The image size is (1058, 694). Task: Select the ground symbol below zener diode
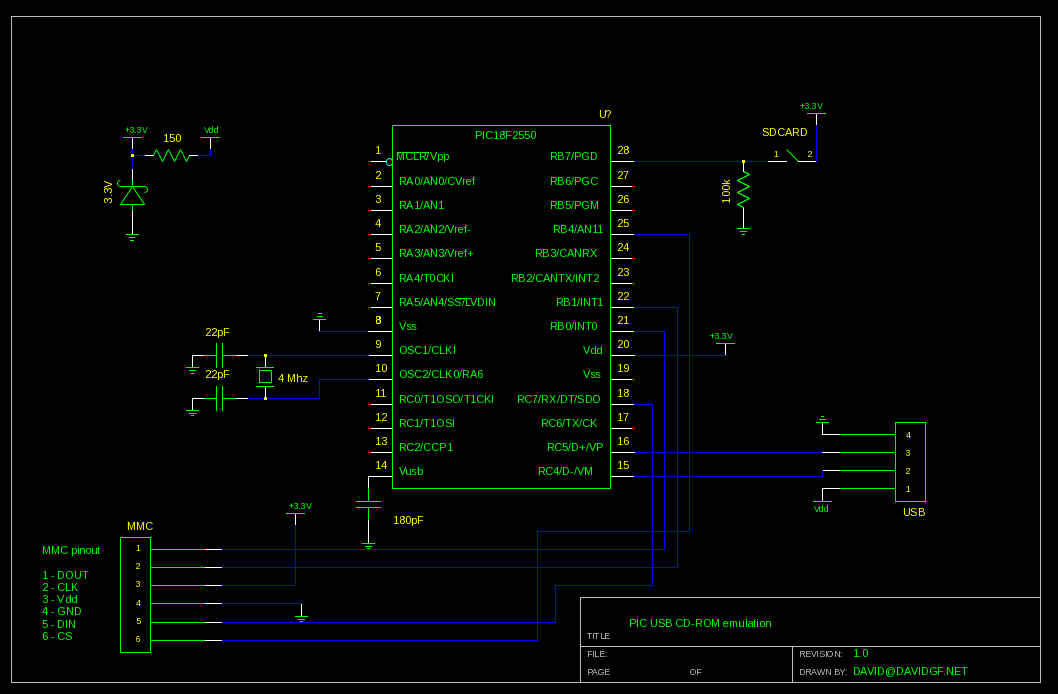pos(132,237)
